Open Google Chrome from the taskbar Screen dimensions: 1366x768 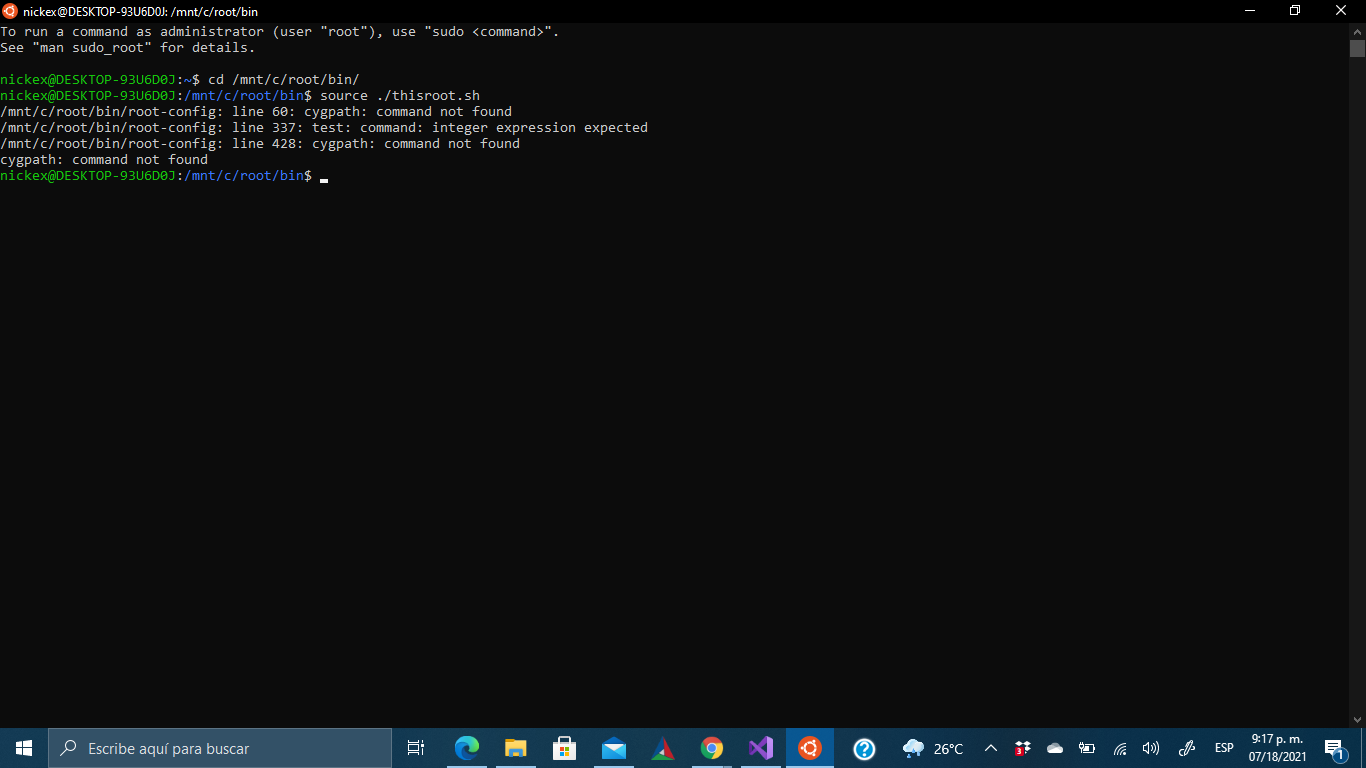point(712,748)
